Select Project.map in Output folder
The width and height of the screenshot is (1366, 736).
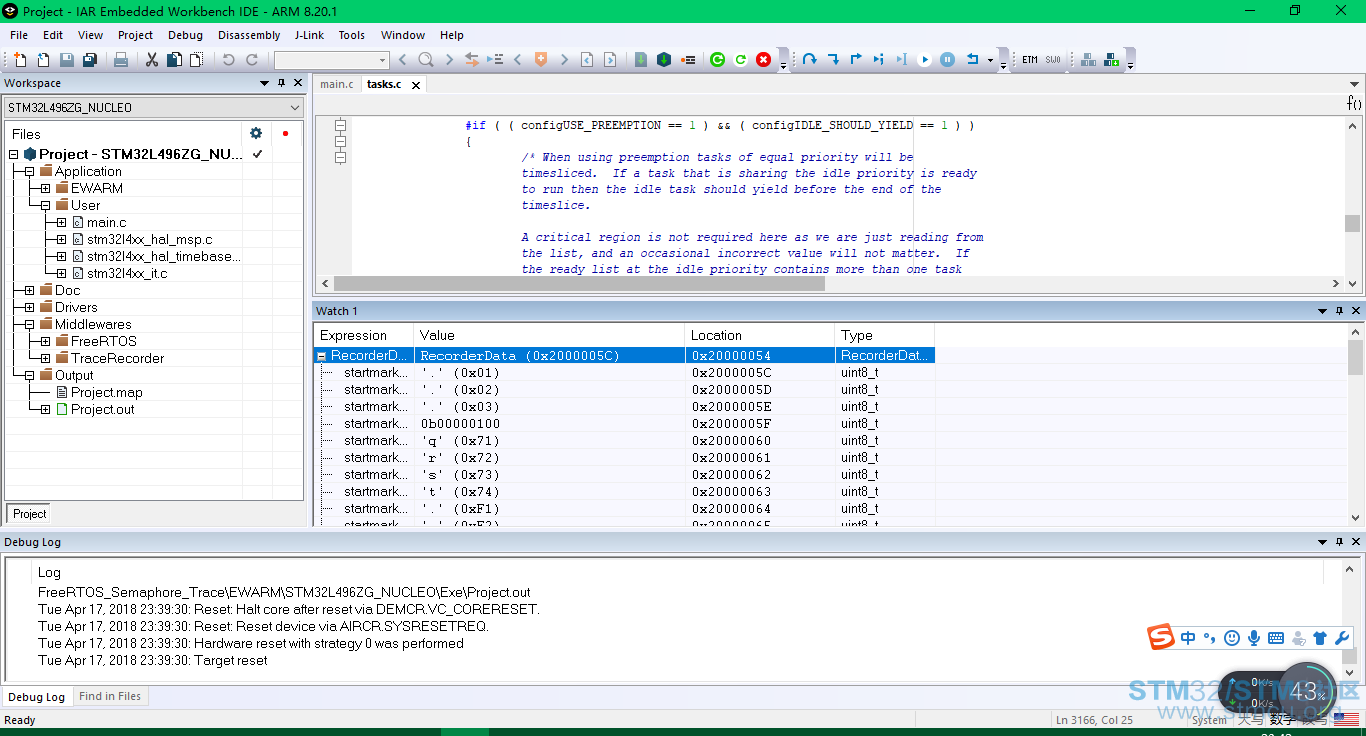(x=106, y=392)
